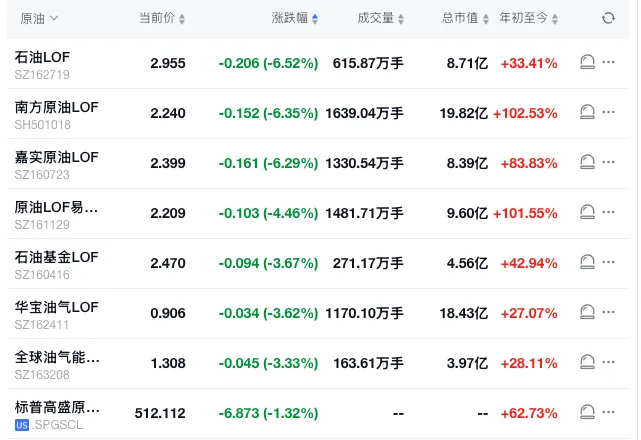Sort the list by 当前价
The height and width of the screenshot is (440, 641).
[162, 18]
